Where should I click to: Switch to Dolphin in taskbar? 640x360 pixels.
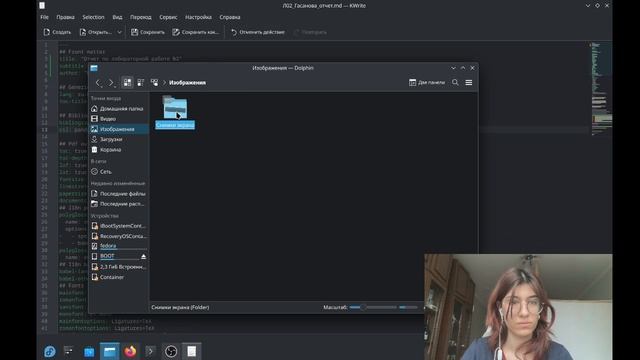tap(109, 351)
